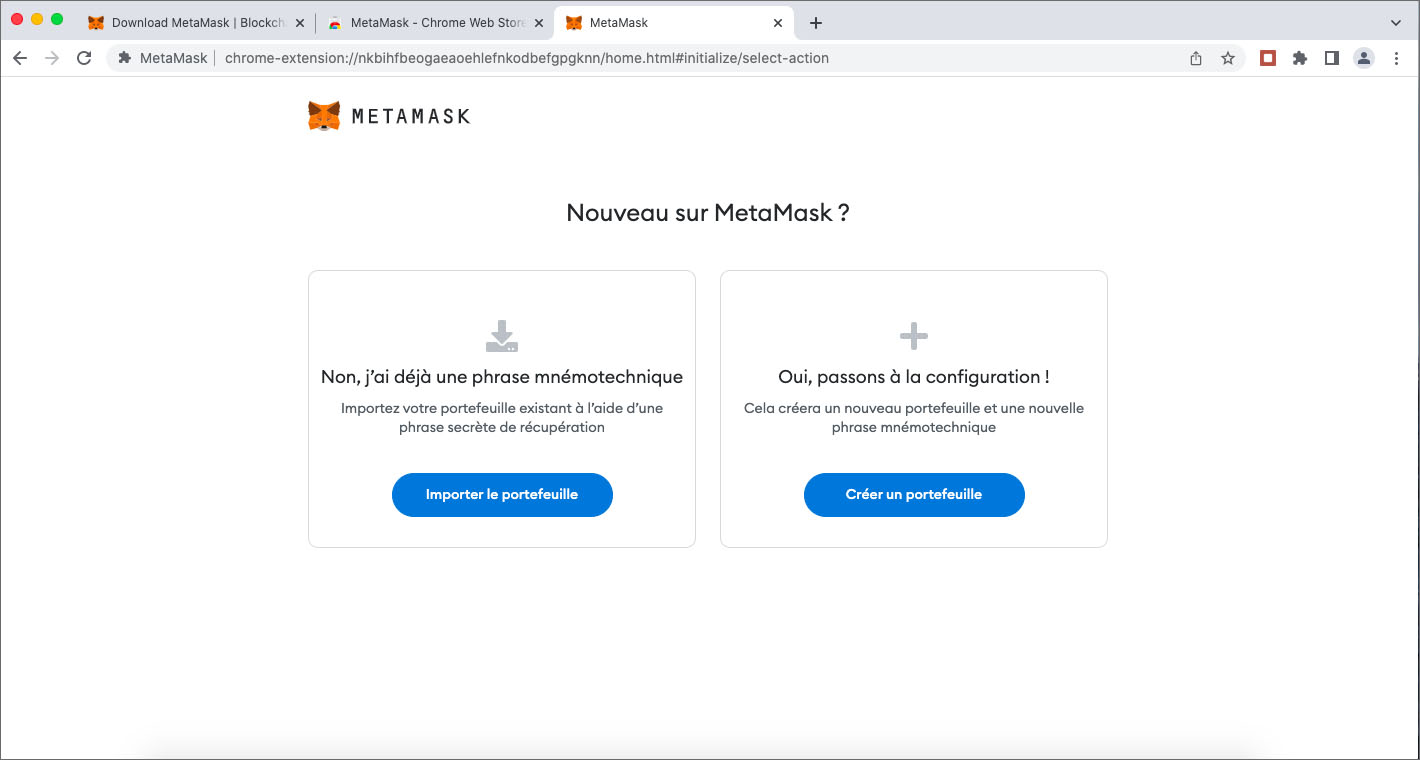The width and height of the screenshot is (1420, 760).
Task: Open Chrome three-dot menu
Action: [1397, 58]
